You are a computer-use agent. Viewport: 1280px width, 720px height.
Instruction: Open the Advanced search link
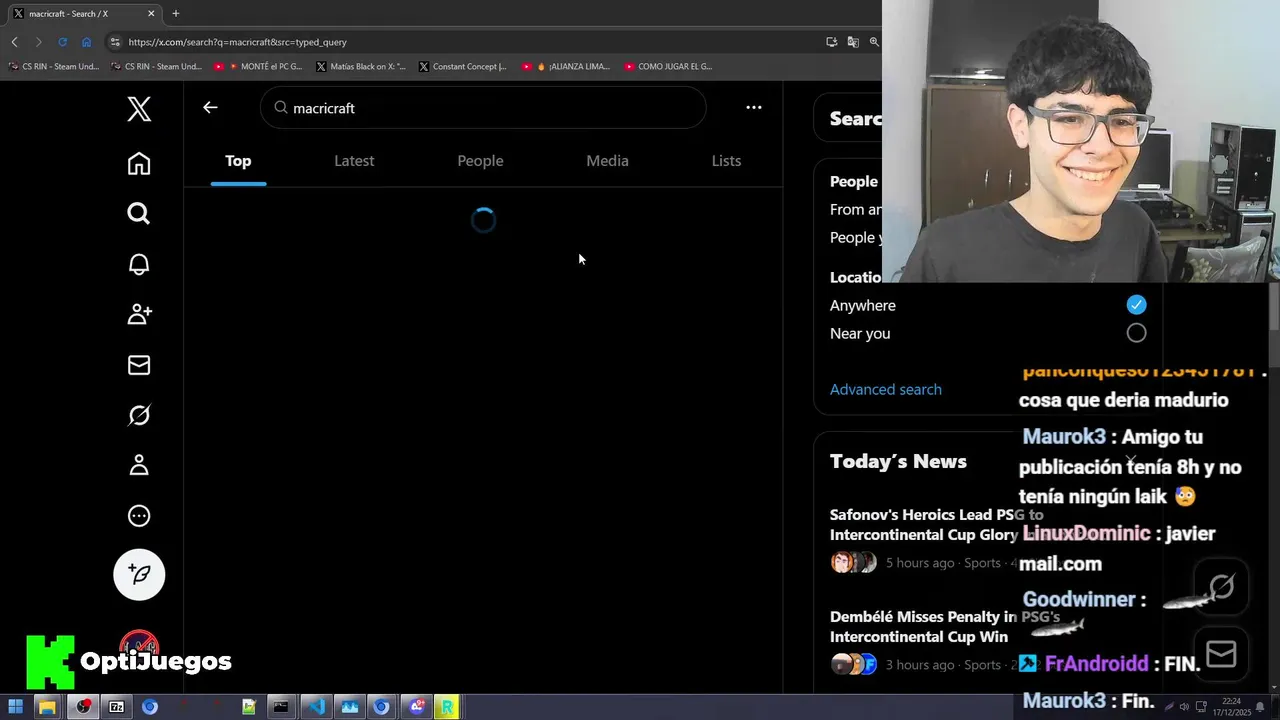tap(886, 389)
